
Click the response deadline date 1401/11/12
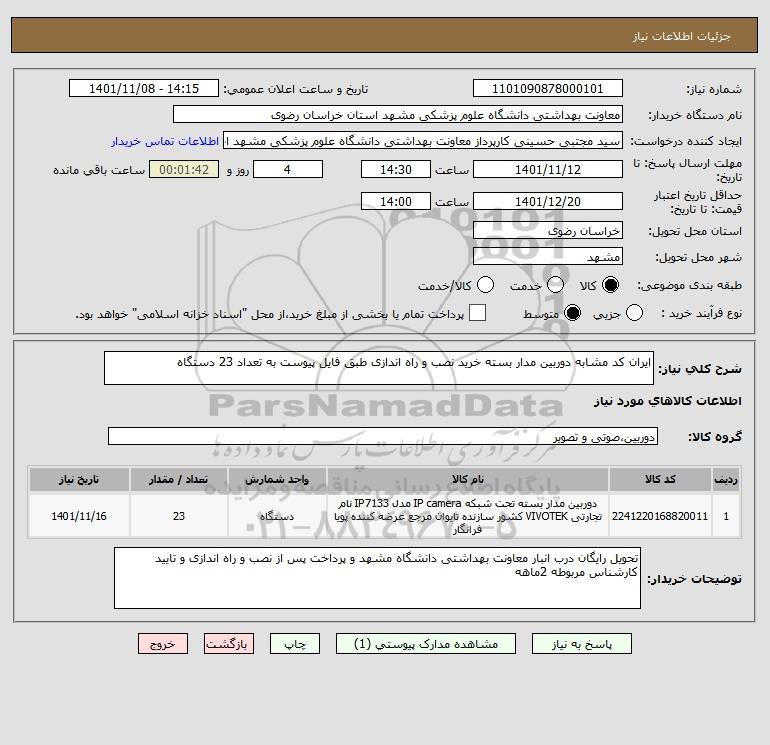pyautogui.click(x=548, y=169)
